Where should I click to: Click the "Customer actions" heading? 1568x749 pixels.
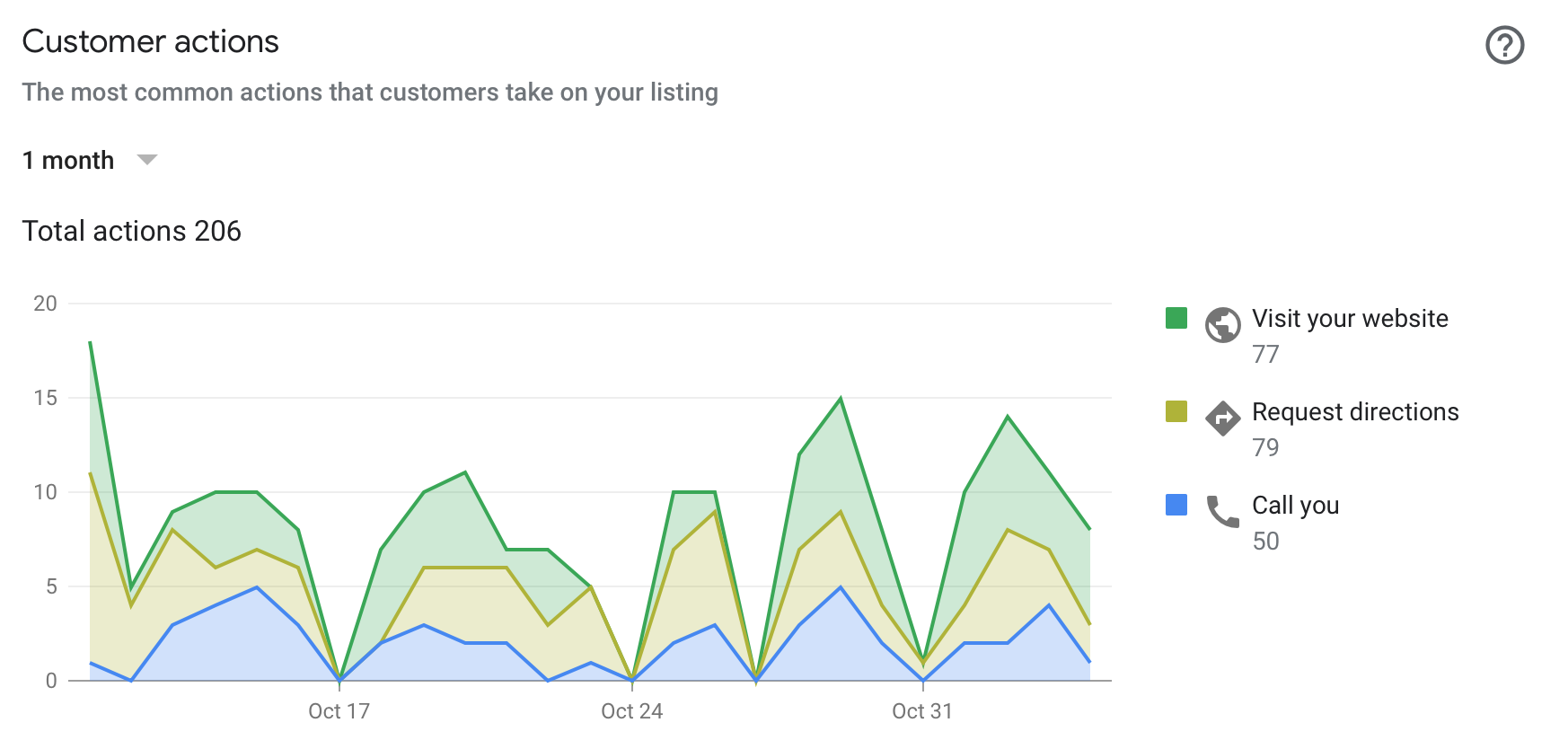click(150, 41)
